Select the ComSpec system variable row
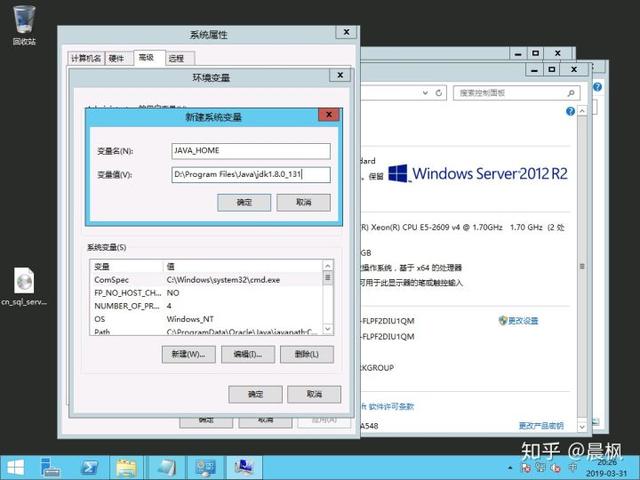The image size is (640, 480). click(x=206, y=280)
